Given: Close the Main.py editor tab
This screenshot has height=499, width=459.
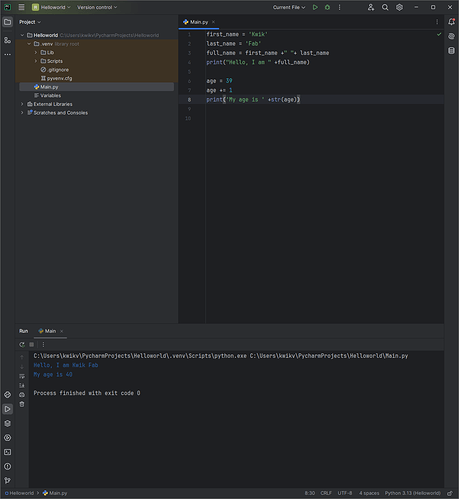Looking at the screenshot, I should point(213,22).
